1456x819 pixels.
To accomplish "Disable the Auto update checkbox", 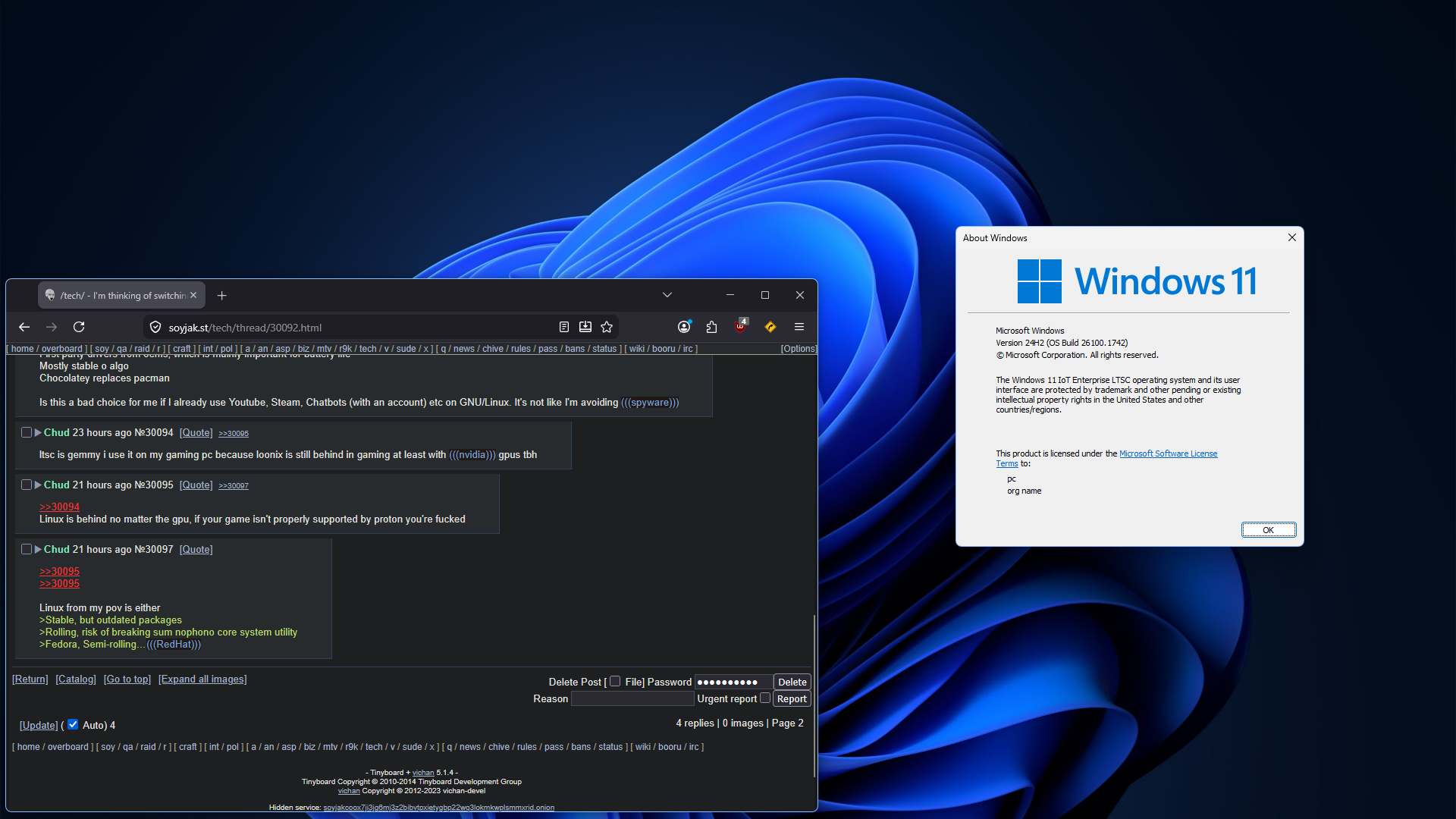I will (73, 724).
